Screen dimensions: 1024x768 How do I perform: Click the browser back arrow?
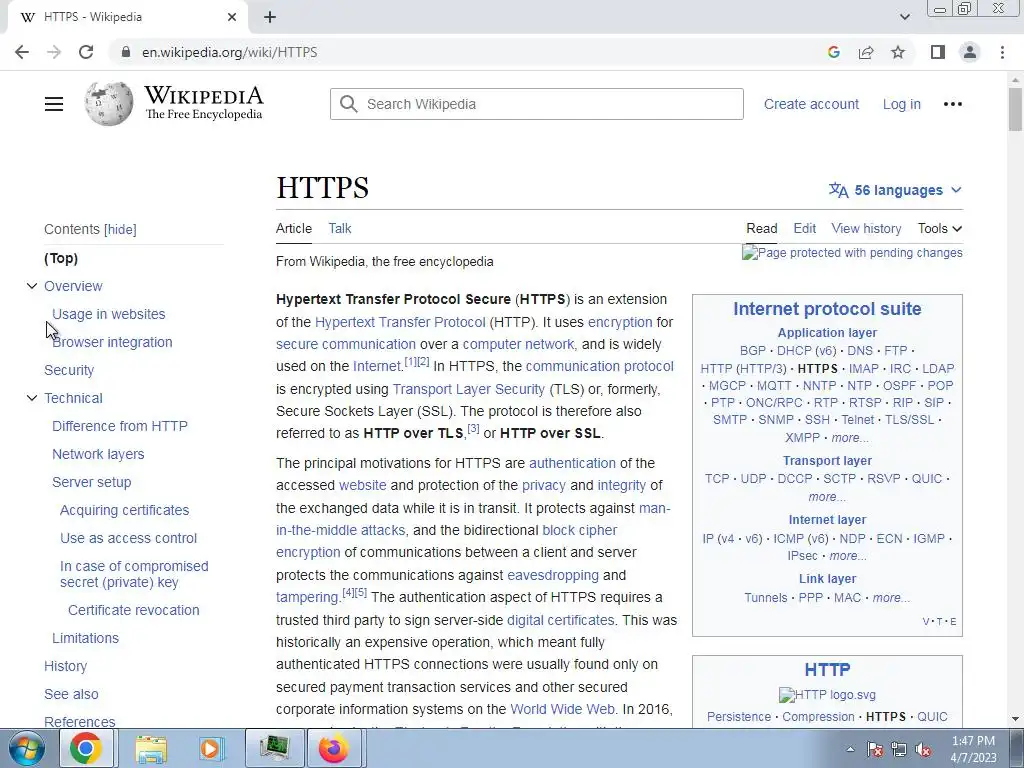pos(22,52)
